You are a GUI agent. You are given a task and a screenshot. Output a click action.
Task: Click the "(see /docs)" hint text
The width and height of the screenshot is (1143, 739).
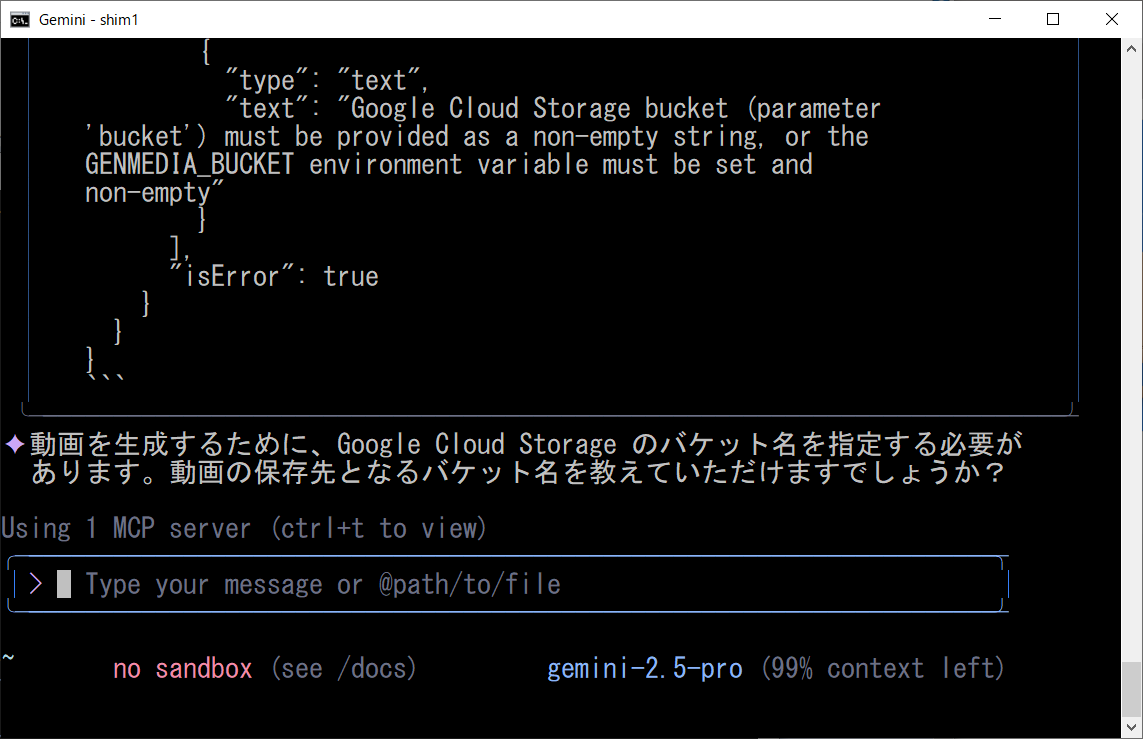tap(344, 668)
